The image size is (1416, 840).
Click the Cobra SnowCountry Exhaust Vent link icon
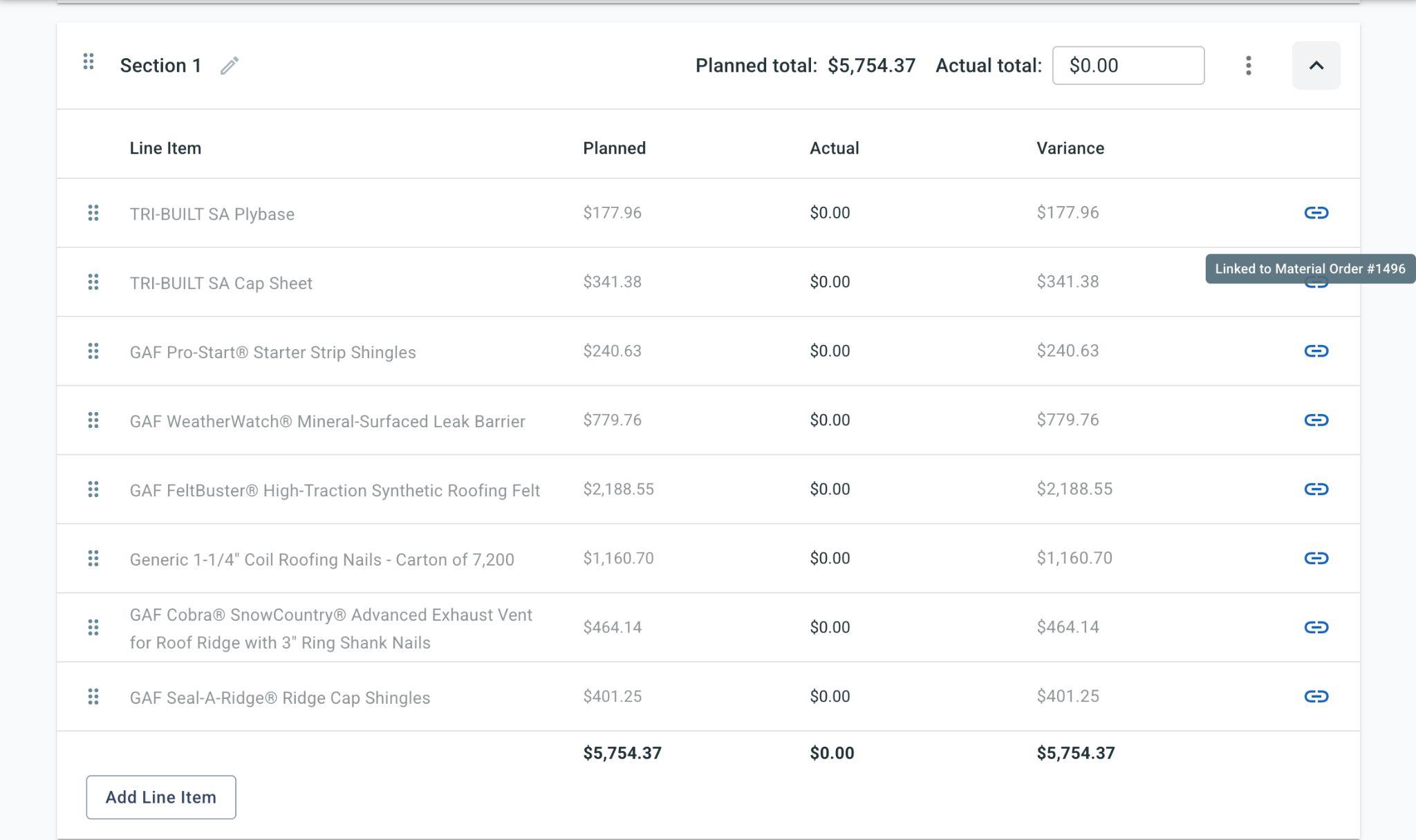[1316, 627]
